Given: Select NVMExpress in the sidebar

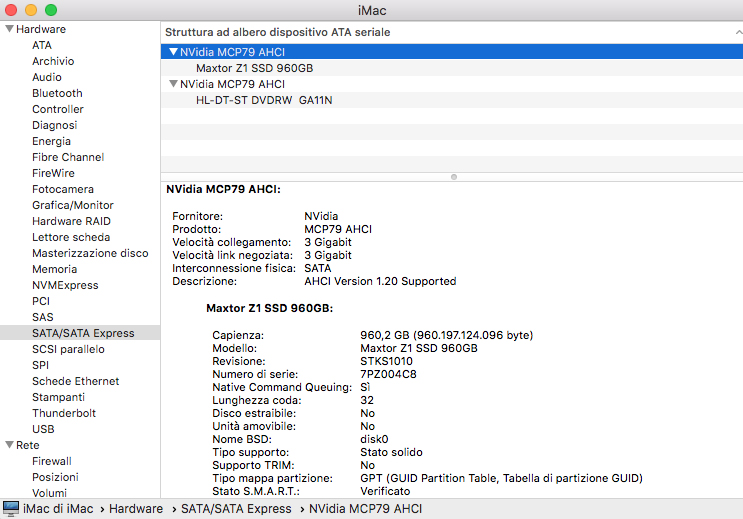Looking at the screenshot, I should click(65, 285).
